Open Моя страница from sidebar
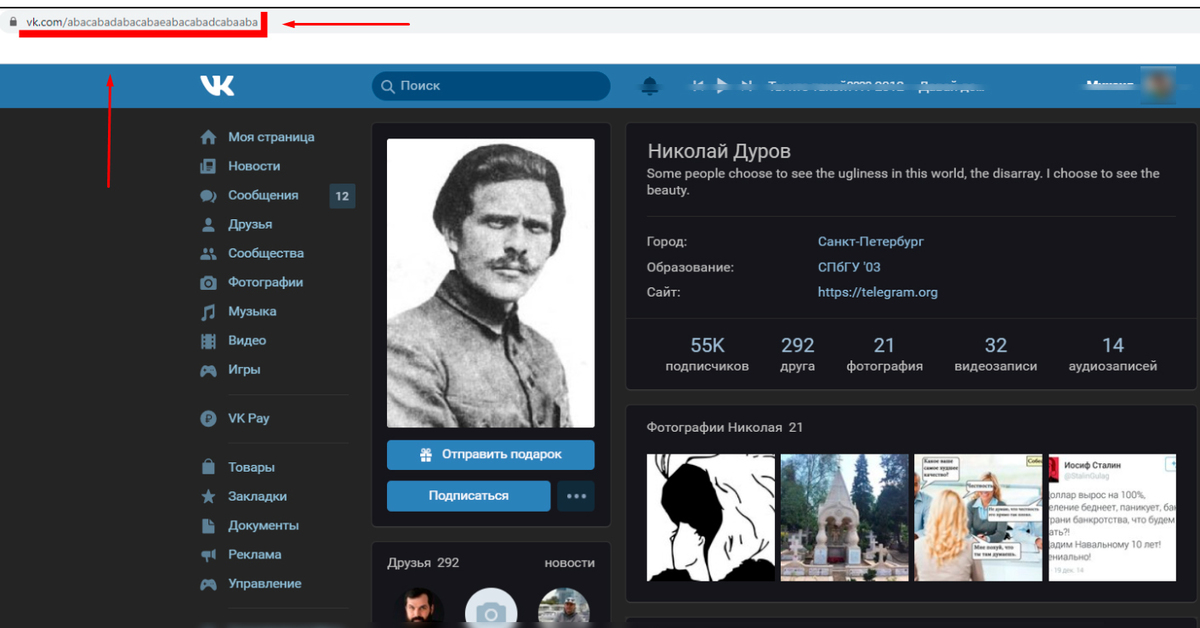 click(x=270, y=137)
